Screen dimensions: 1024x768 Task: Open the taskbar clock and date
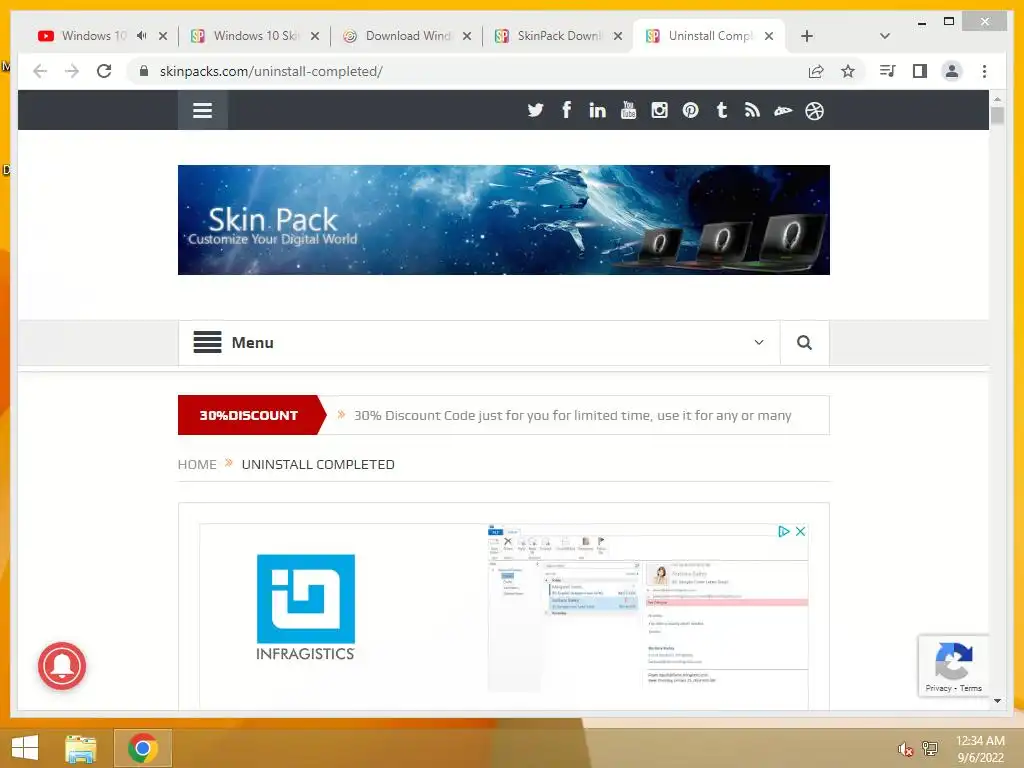click(x=980, y=749)
